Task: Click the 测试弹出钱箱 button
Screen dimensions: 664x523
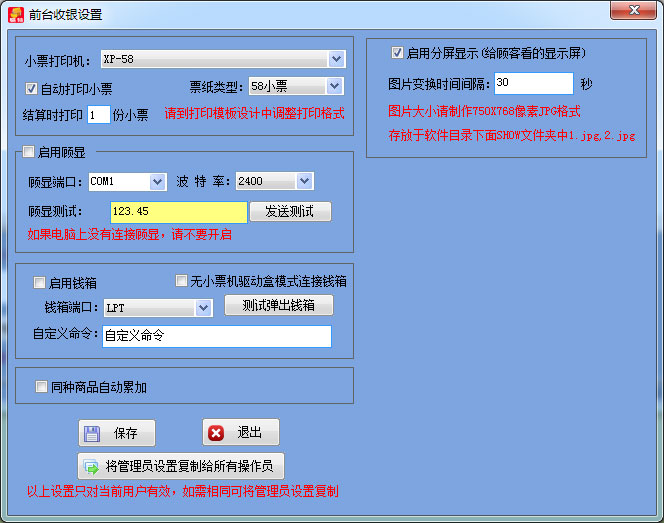Action: pyautogui.click(x=278, y=306)
